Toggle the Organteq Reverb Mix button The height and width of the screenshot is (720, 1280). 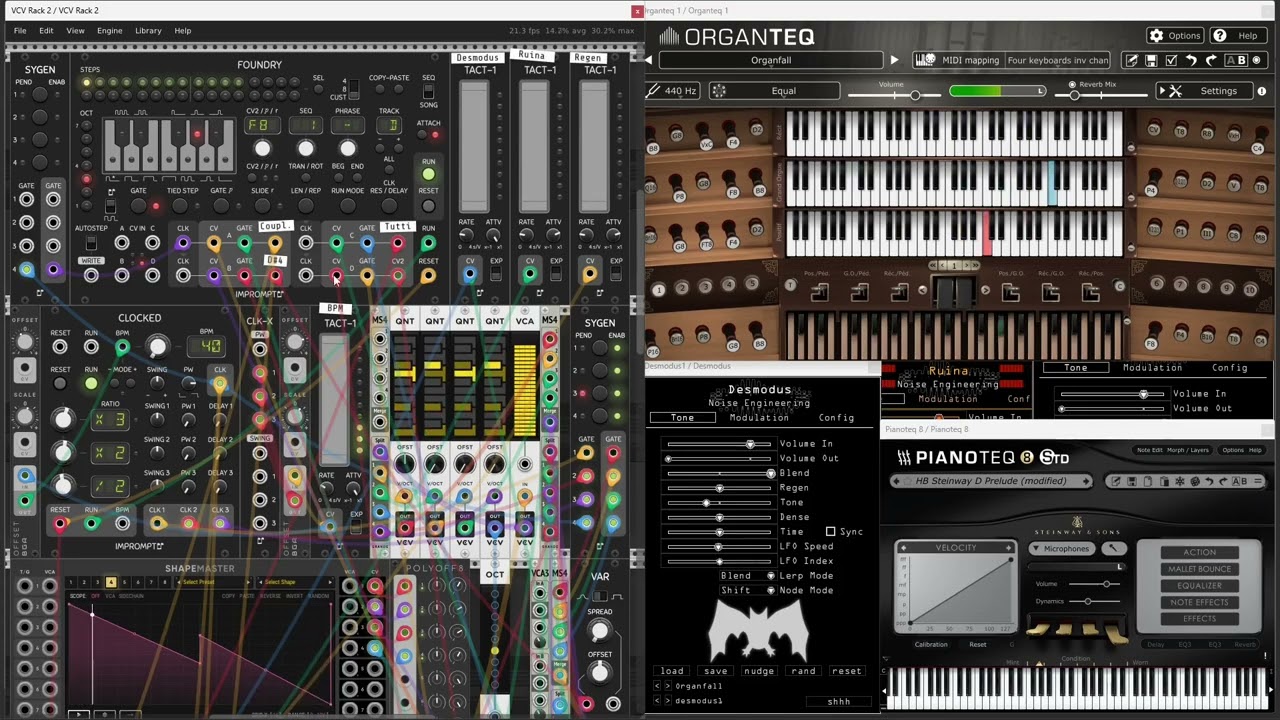click(x=1073, y=84)
